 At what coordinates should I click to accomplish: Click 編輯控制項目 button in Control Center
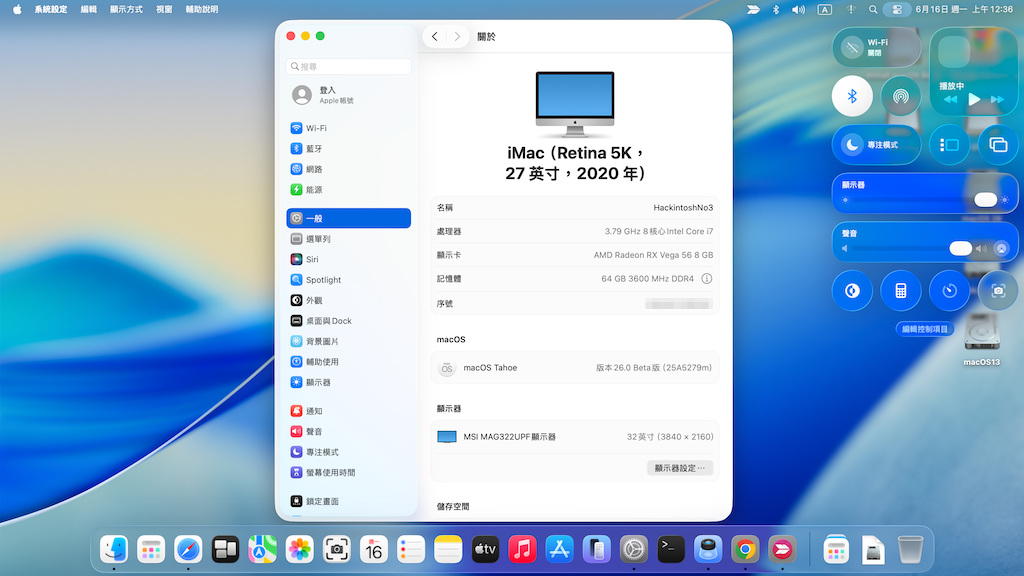click(925, 329)
